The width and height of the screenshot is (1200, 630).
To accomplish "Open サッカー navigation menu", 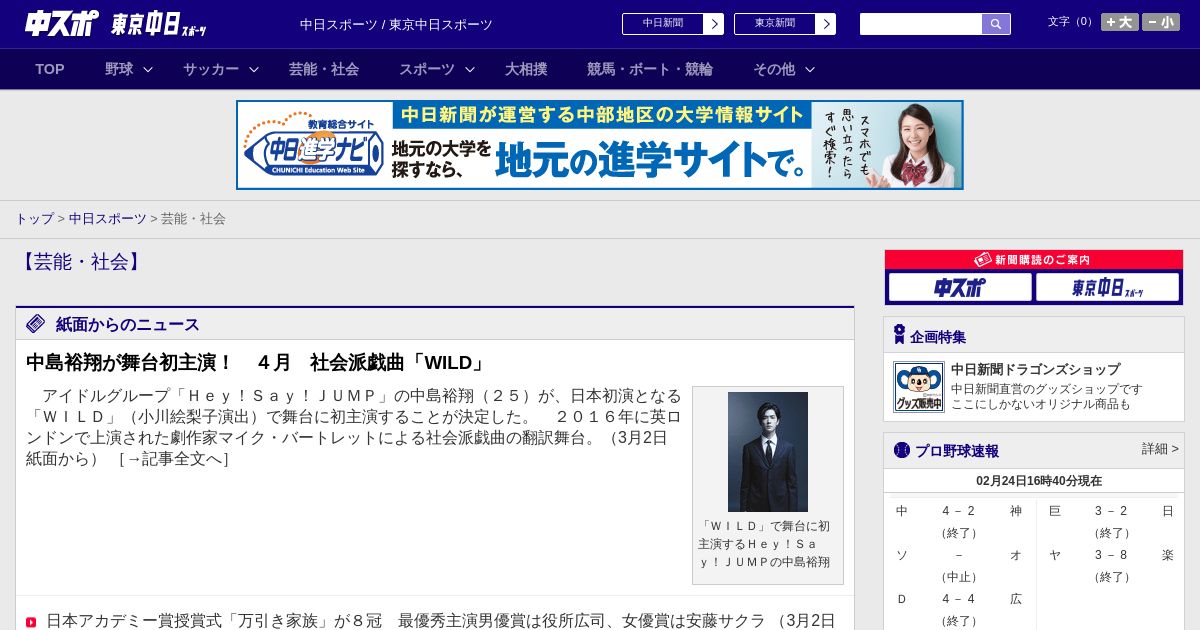I will (x=211, y=69).
